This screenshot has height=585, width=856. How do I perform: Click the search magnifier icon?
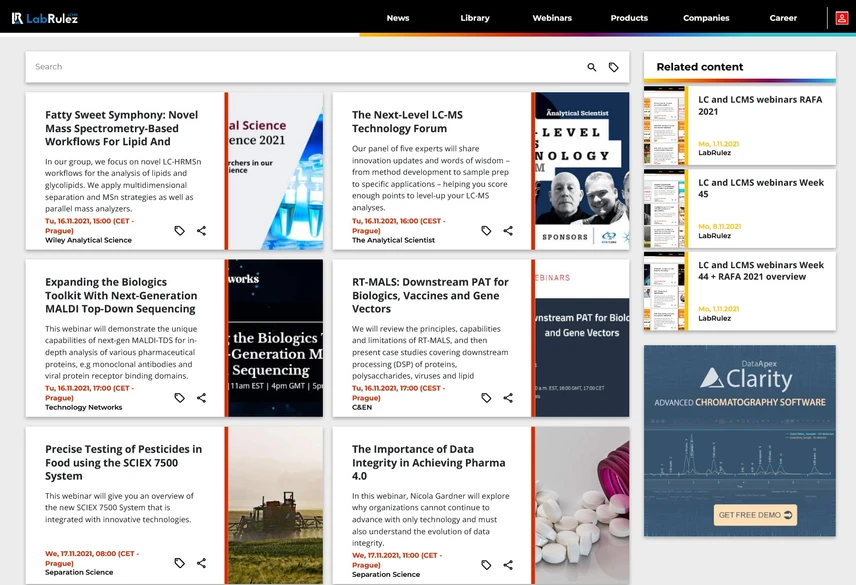click(592, 67)
